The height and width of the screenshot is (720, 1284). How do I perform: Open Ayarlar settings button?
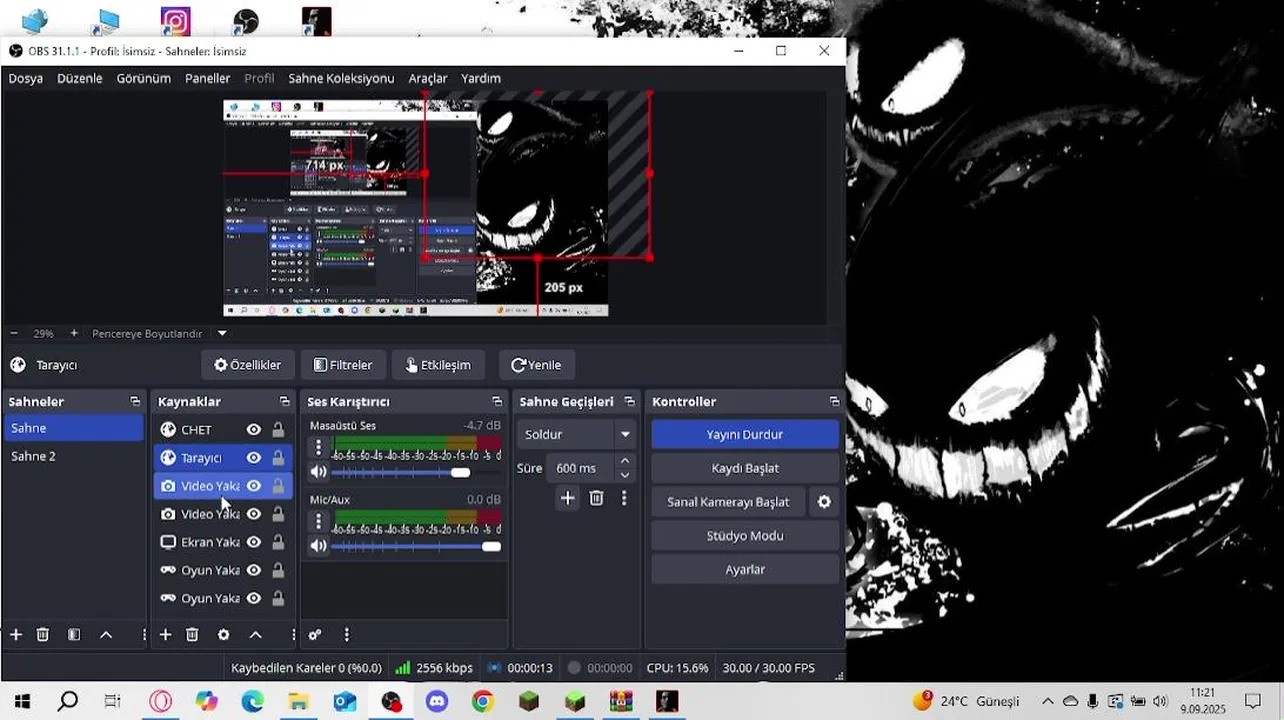pyautogui.click(x=745, y=570)
